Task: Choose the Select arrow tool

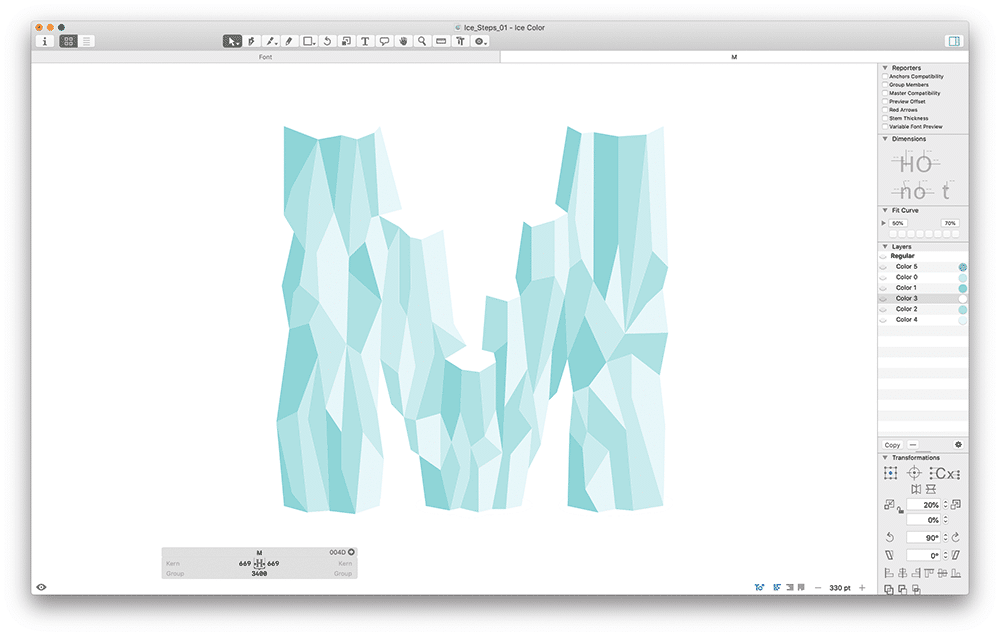Action: 232,41
